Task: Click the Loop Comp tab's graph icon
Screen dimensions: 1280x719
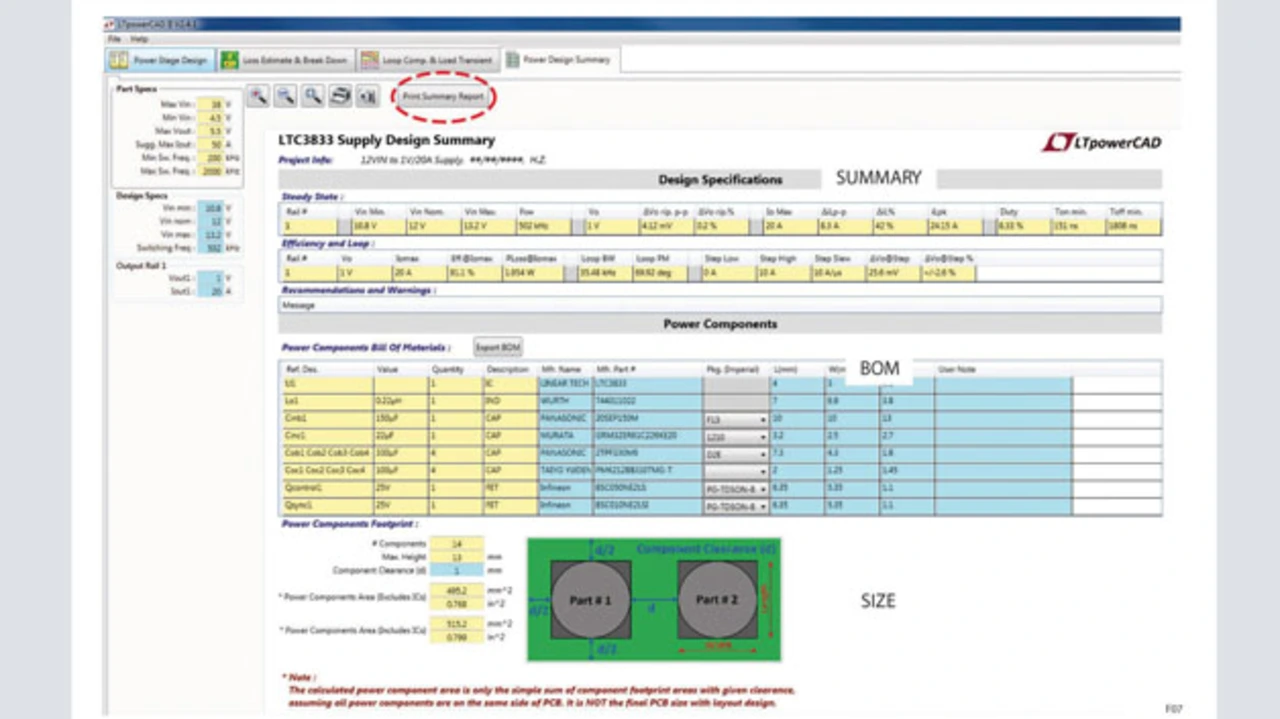Action: 369,60
